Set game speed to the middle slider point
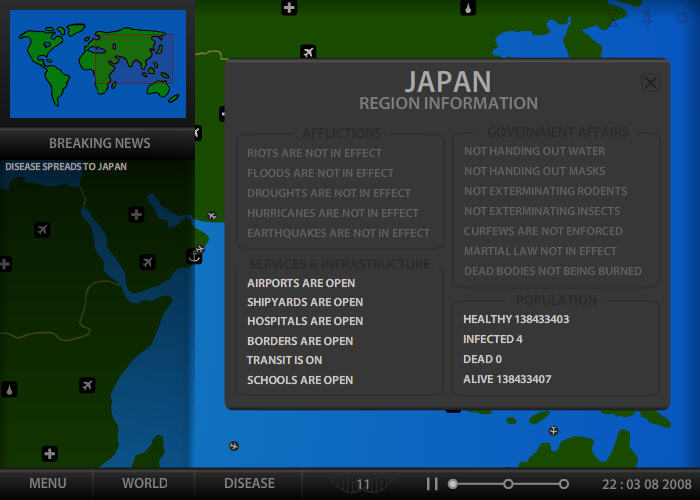Viewport: 700px width, 500px height. (508, 484)
